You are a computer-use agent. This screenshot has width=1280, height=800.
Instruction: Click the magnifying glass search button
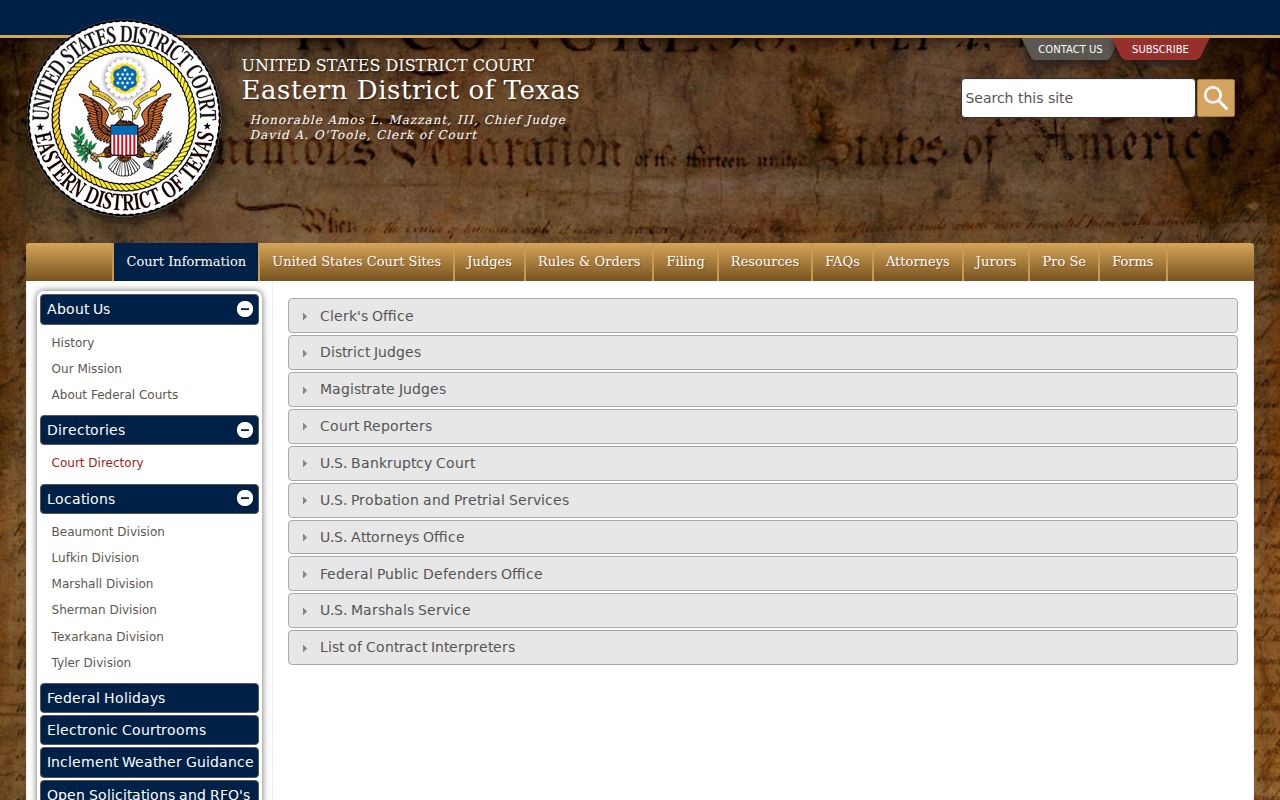click(1216, 98)
